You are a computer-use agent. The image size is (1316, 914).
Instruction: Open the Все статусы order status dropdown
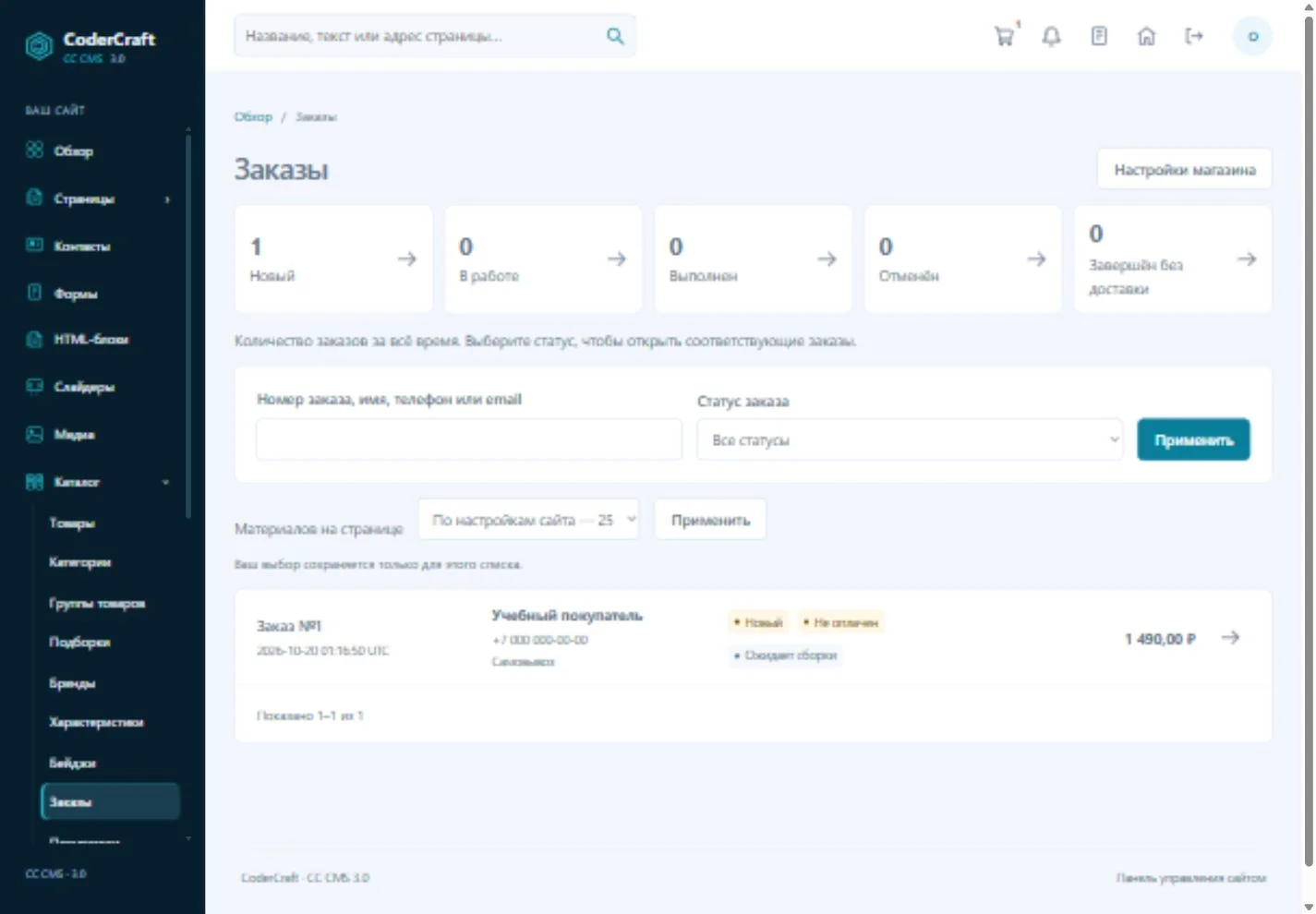[x=910, y=439]
